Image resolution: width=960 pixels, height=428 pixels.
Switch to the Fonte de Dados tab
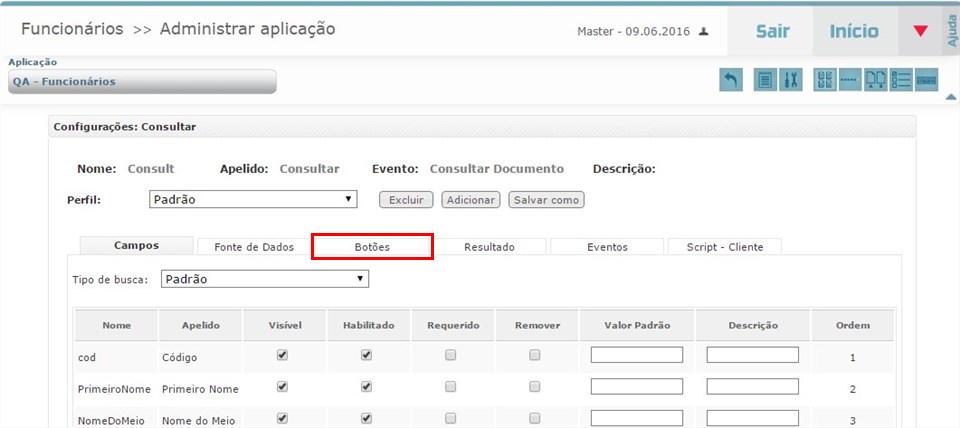coord(254,247)
